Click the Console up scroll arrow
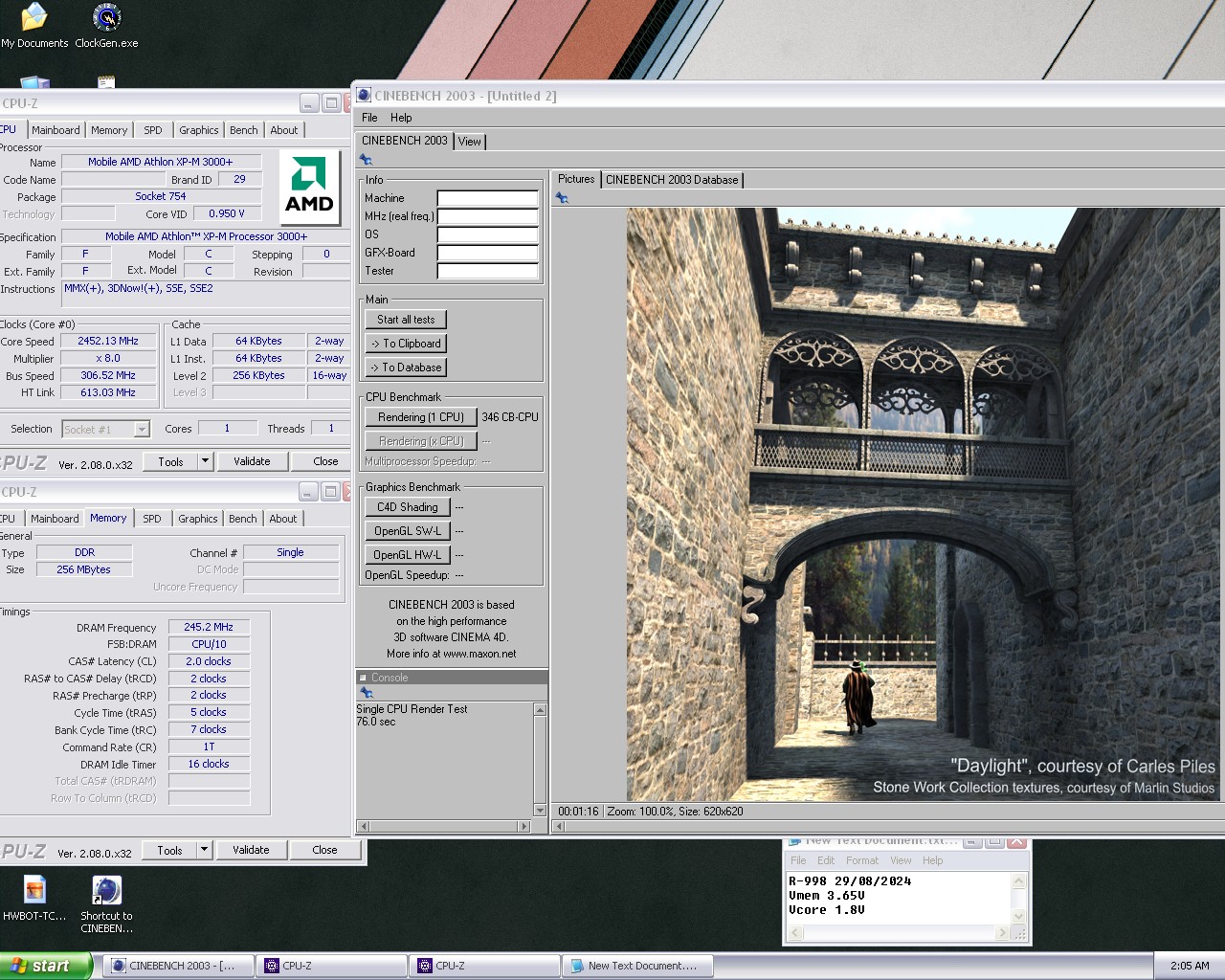 (x=540, y=710)
